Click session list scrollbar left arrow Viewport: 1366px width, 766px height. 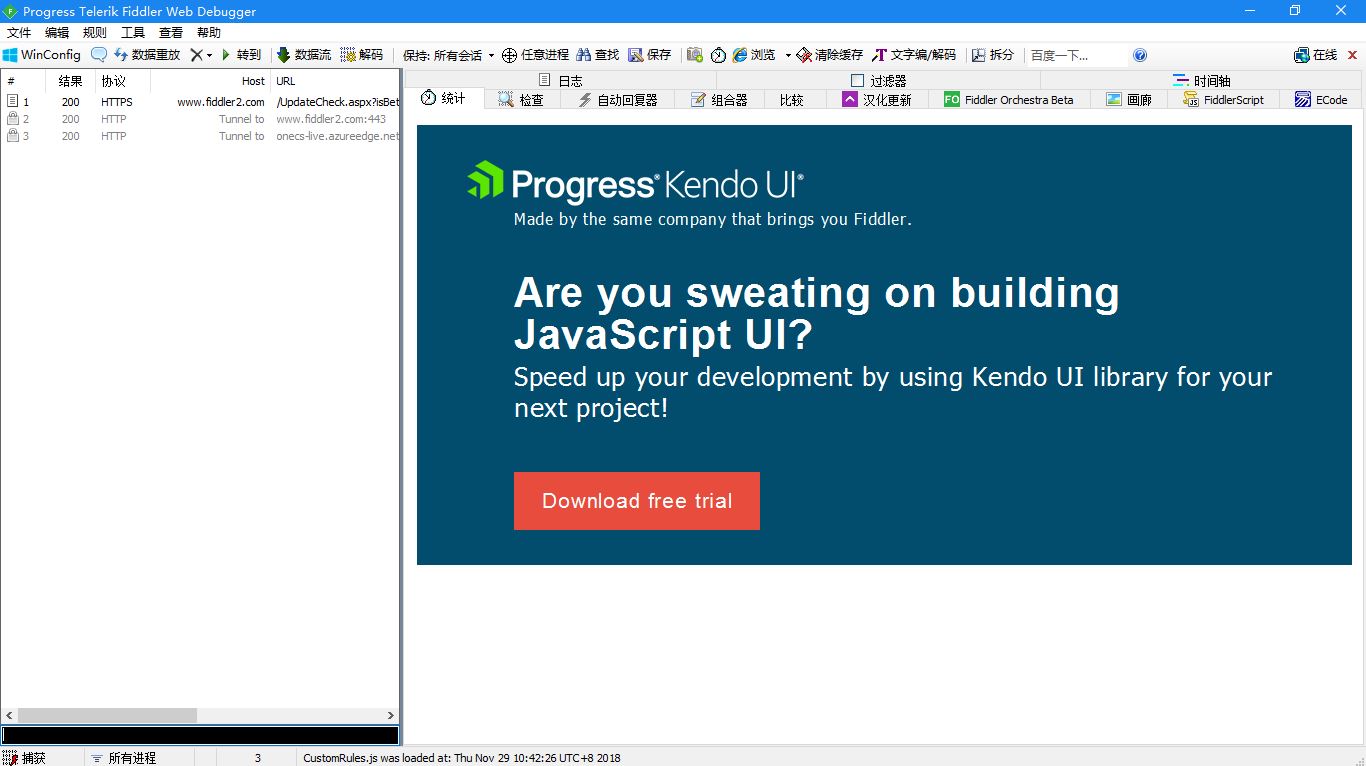[x=10, y=716]
